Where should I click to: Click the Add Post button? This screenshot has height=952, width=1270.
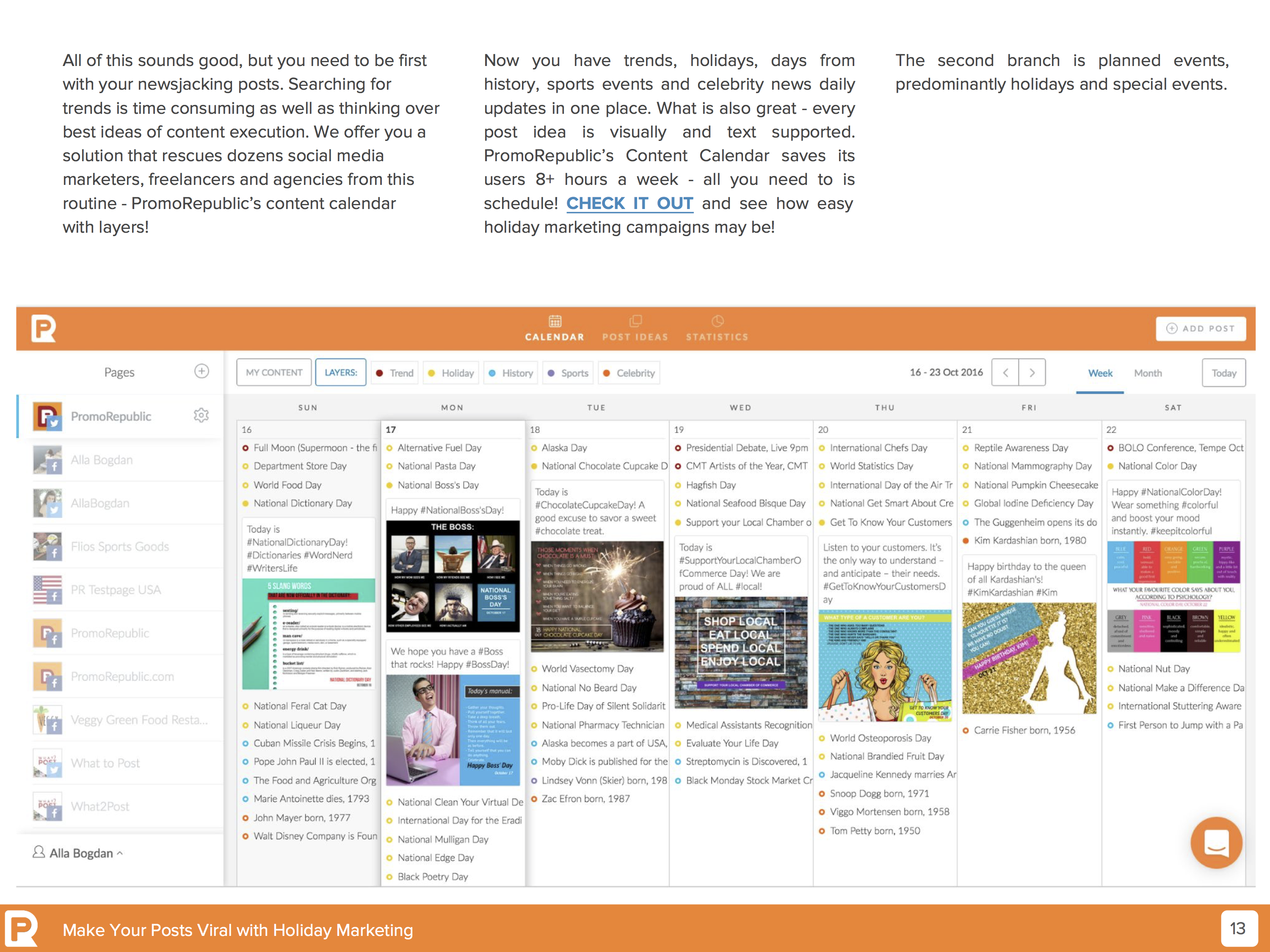(x=1201, y=329)
